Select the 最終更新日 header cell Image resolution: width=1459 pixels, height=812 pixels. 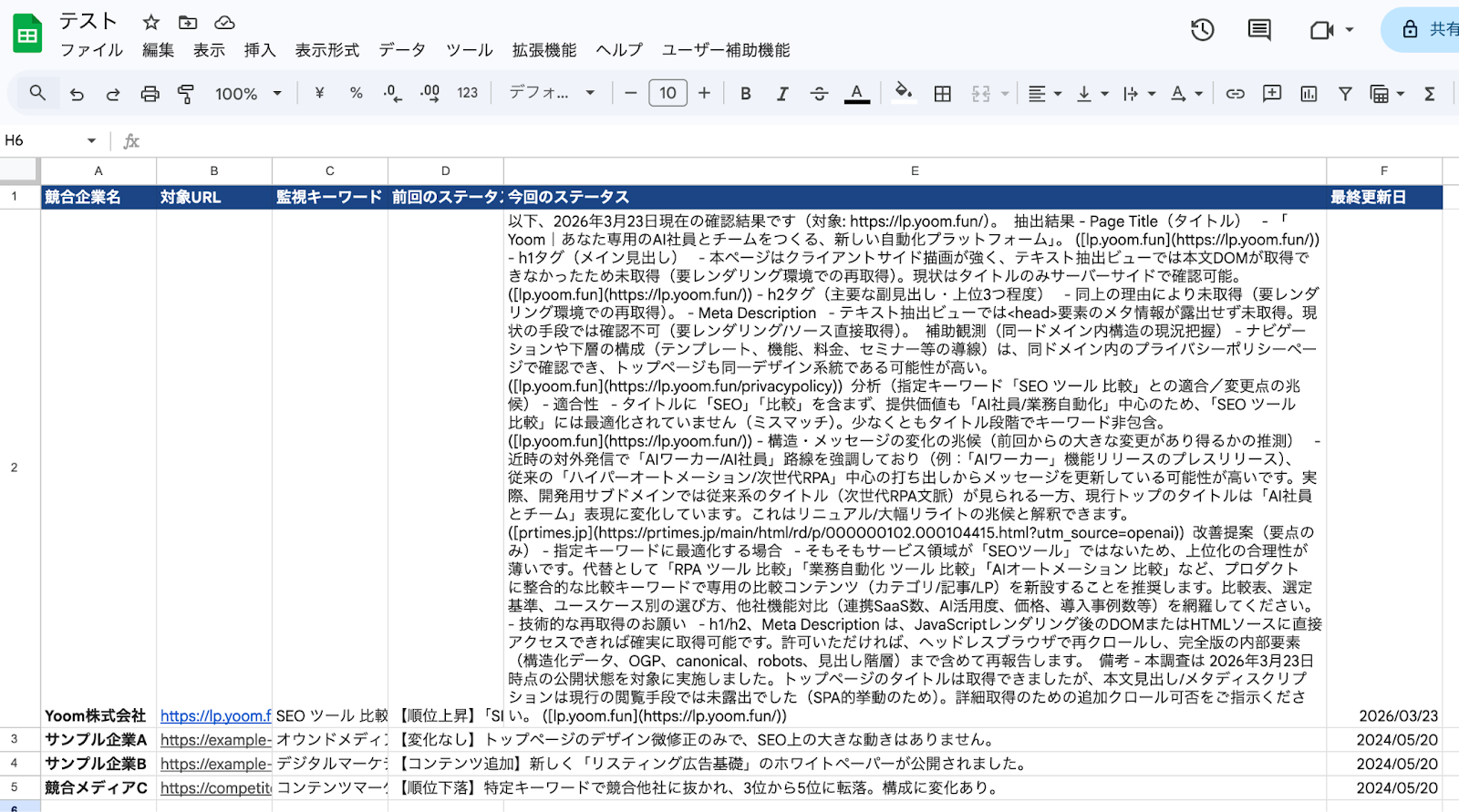[x=1384, y=197]
